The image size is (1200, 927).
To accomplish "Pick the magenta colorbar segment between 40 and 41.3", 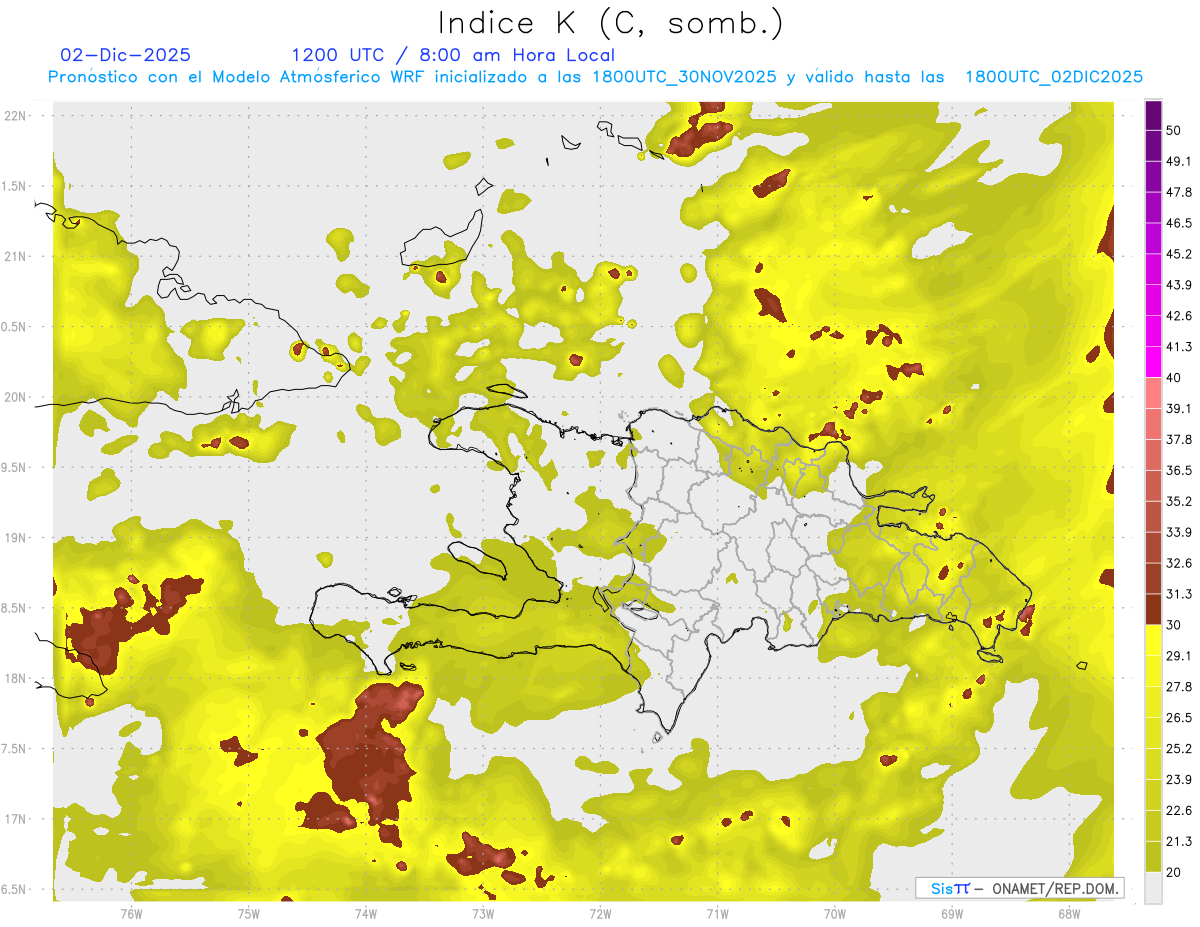I will pyautogui.click(x=1153, y=362).
